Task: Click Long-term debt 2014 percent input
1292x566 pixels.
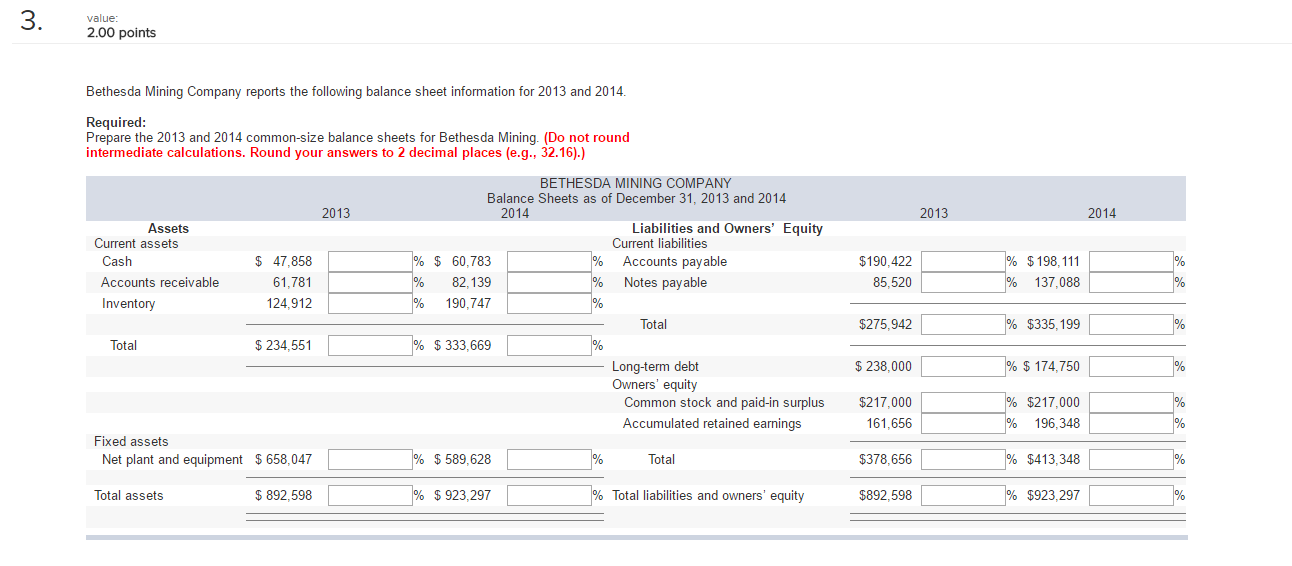Action: click(1131, 367)
